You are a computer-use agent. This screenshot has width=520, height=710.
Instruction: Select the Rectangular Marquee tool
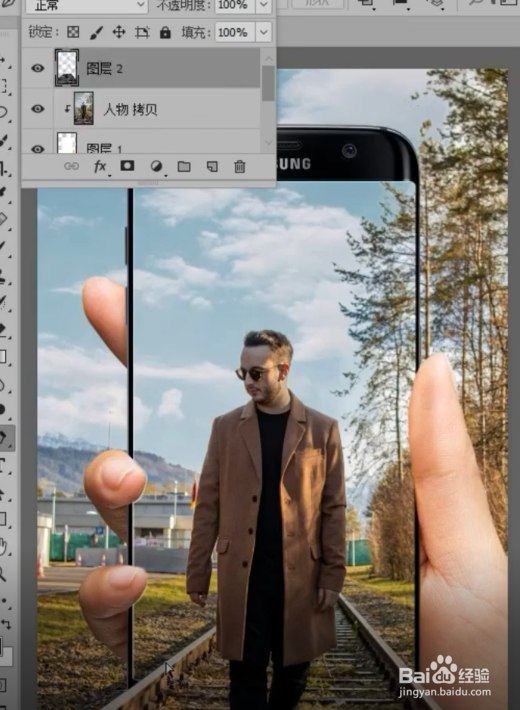[4, 85]
